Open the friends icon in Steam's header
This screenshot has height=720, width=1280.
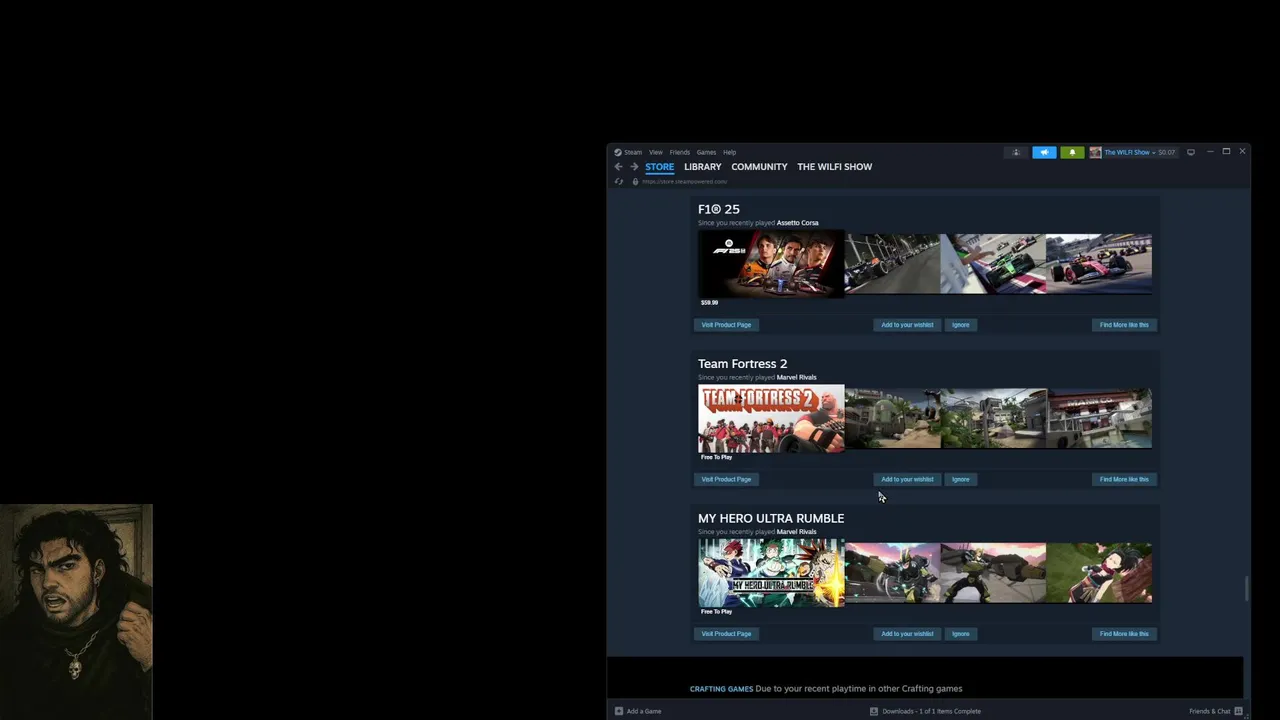pyautogui.click(x=1016, y=152)
